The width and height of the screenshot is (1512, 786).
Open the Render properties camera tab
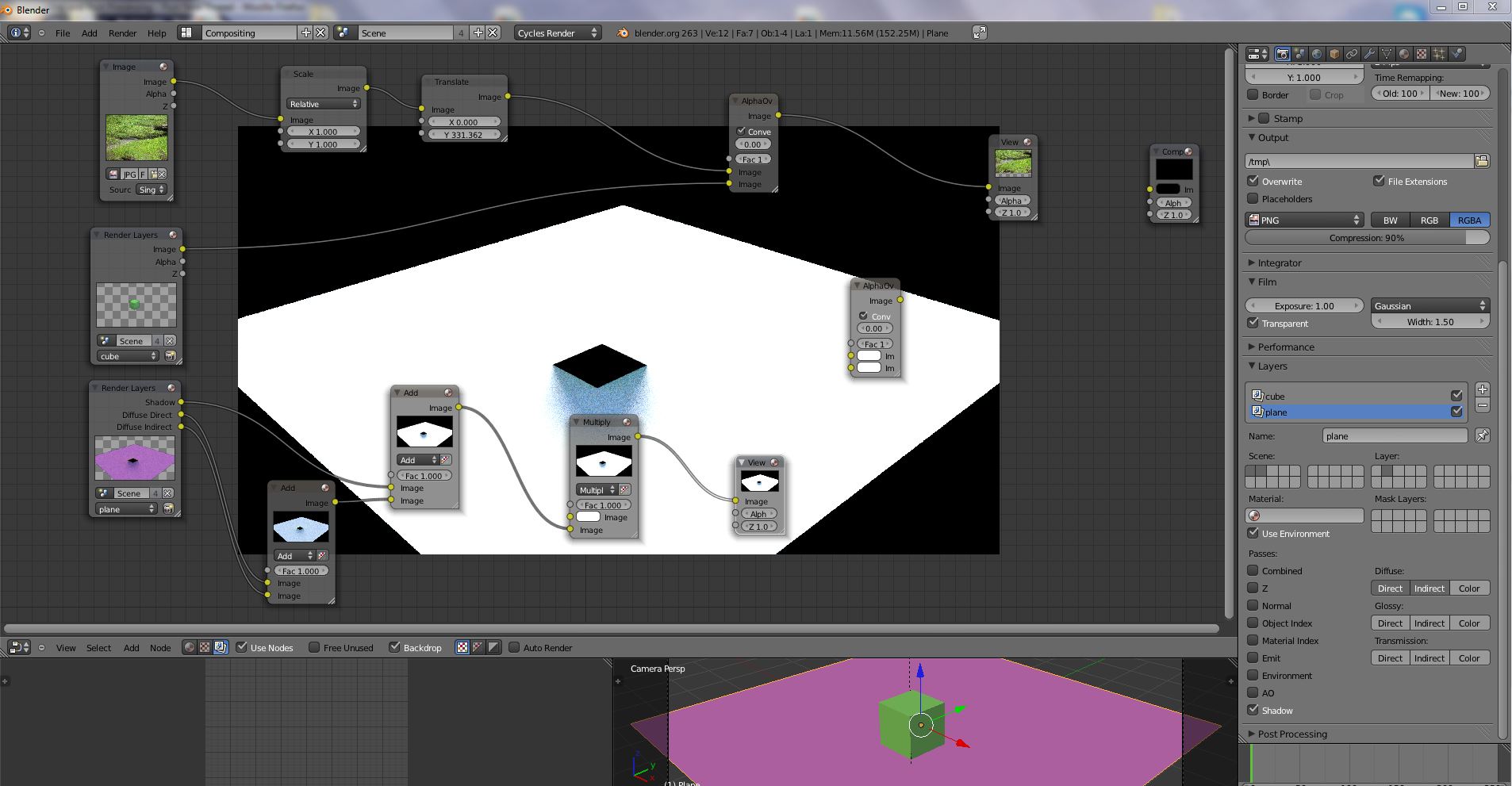[1282, 54]
